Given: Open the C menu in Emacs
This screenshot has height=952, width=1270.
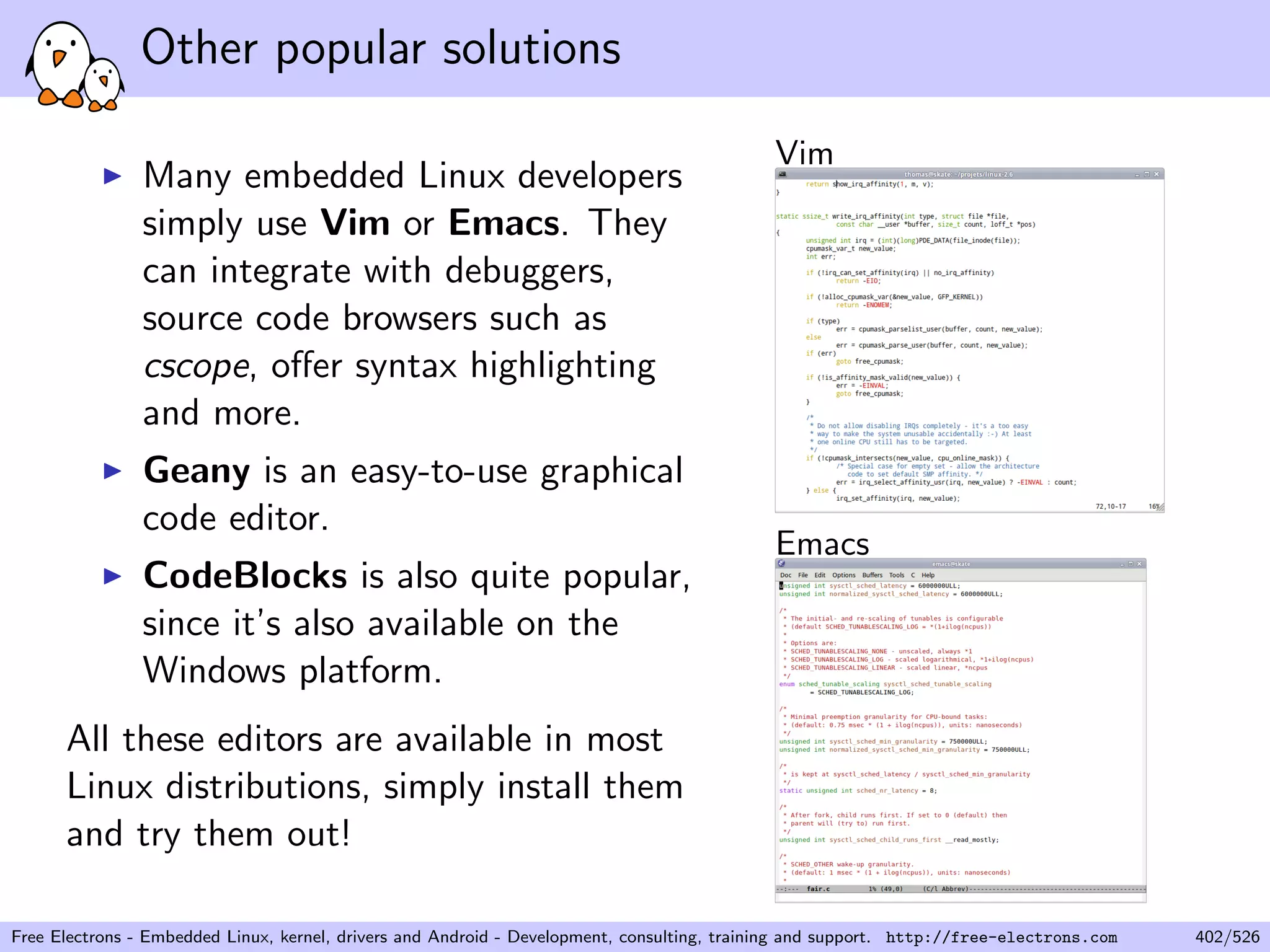Looking at the screenshot, I should tap(913, 575).
